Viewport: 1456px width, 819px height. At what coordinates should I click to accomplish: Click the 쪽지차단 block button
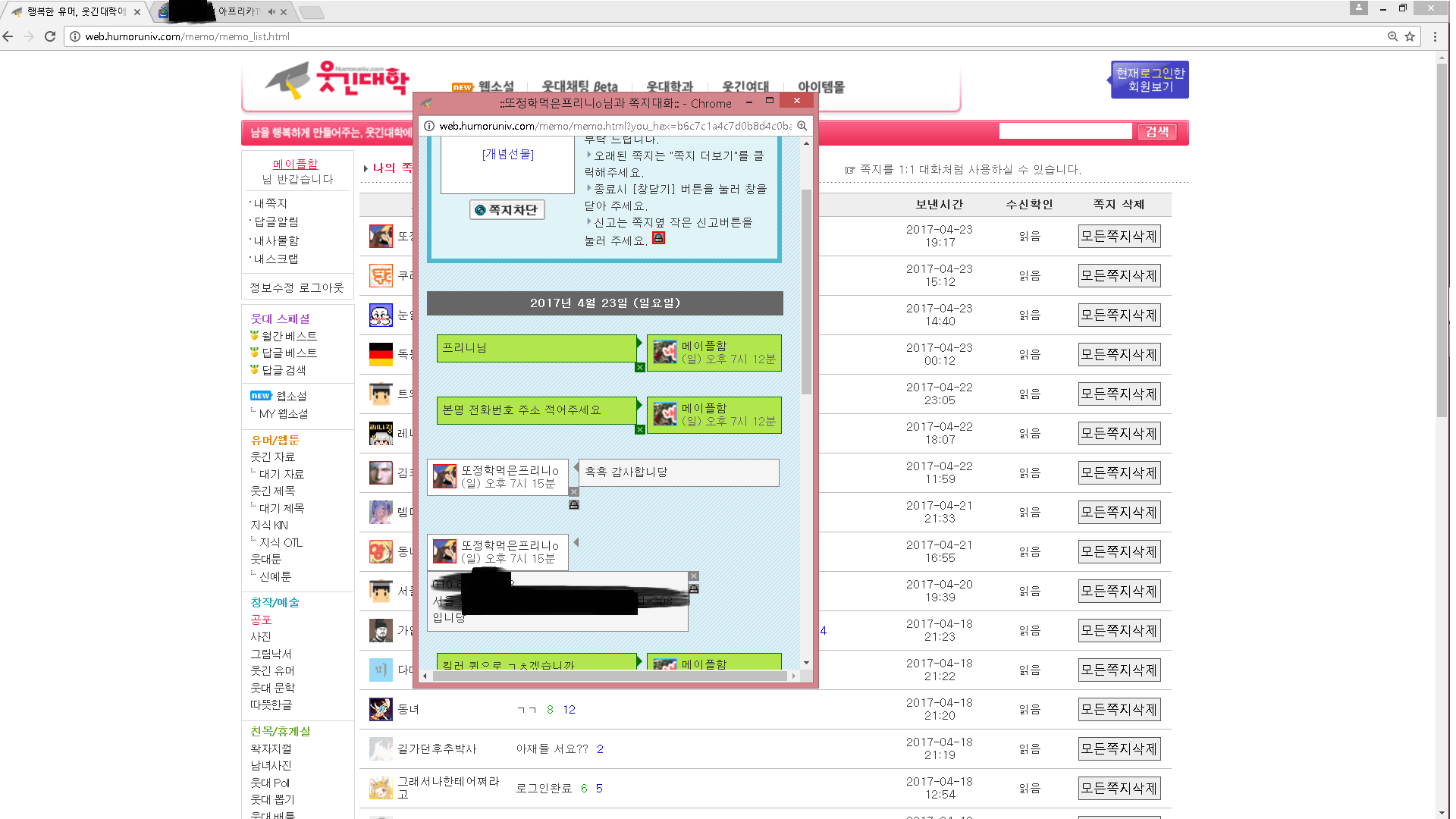(x=507, y=210)
